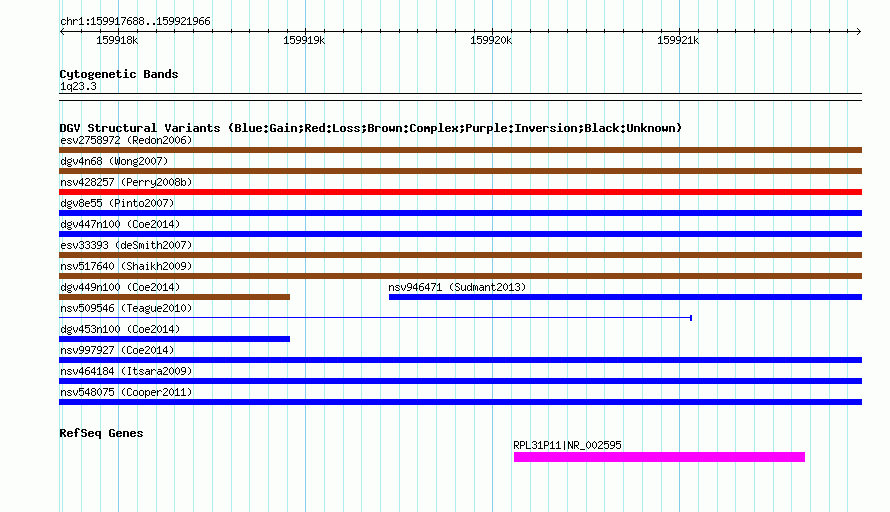890x512 pixels.
Task: Click the nsv517640 (Shaikh2009) label
Action: pyautogui.click(x=126, y=266)
